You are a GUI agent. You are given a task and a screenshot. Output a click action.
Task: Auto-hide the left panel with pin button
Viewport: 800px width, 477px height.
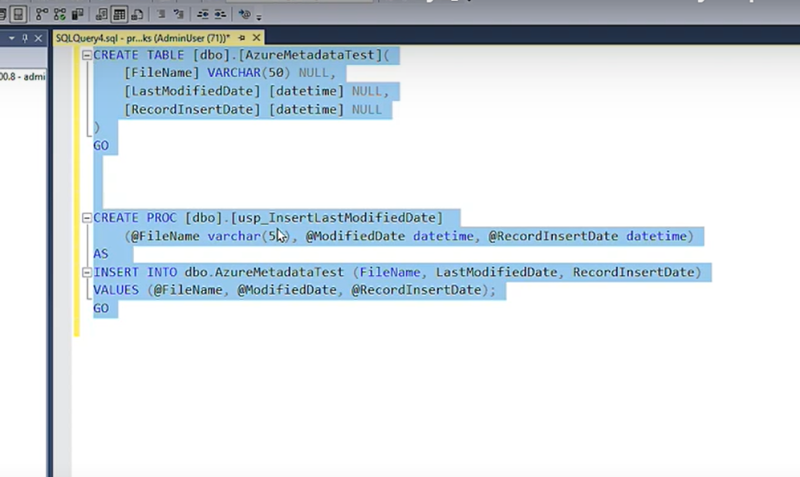[26, 37]
